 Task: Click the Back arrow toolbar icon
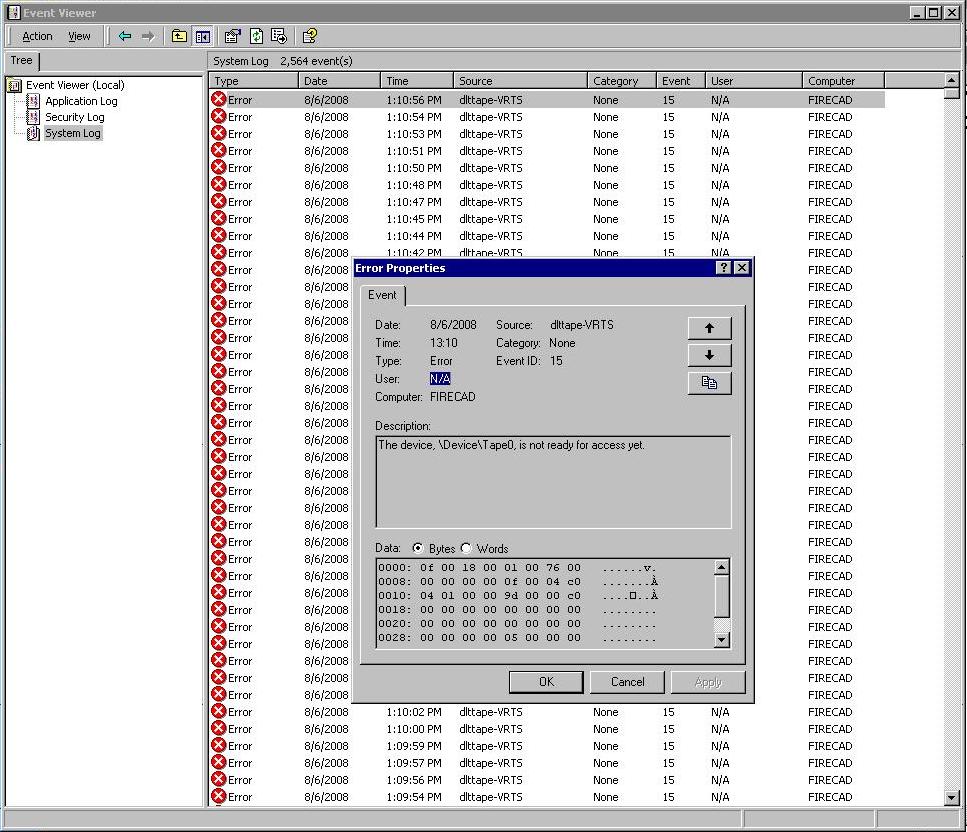click(125, 36)
